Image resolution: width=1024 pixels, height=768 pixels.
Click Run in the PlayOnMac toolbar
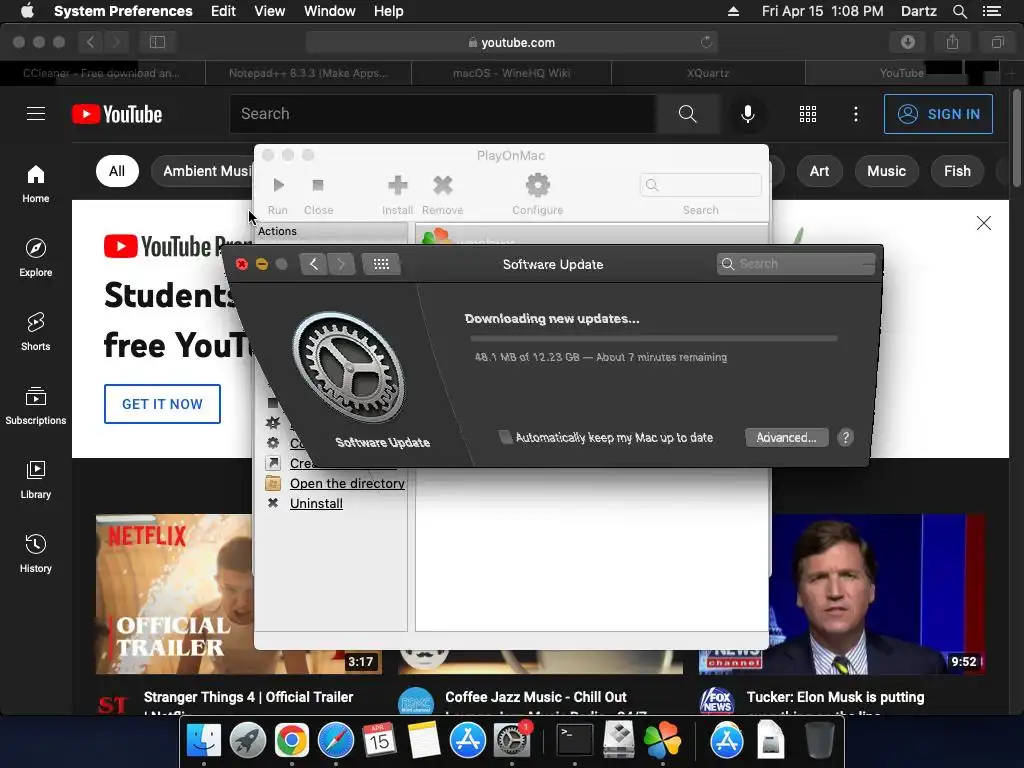(278, 195)
